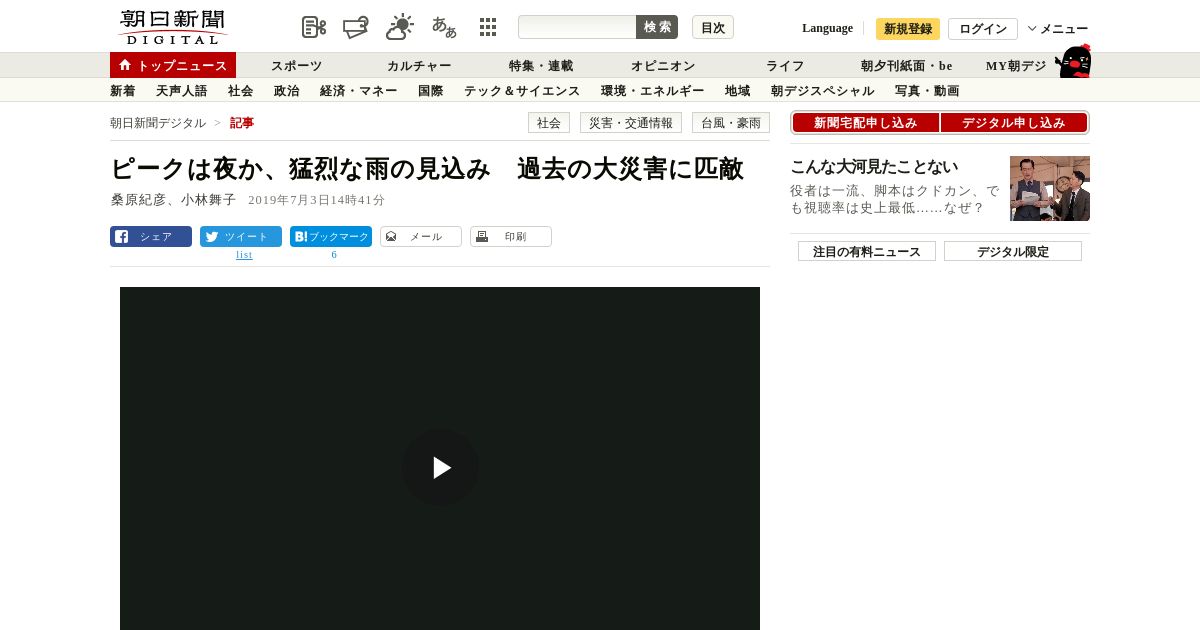The height and width of the screenshot is (630, 1200).
Task: Click the 検索 search button
Action: pos(657,27)
